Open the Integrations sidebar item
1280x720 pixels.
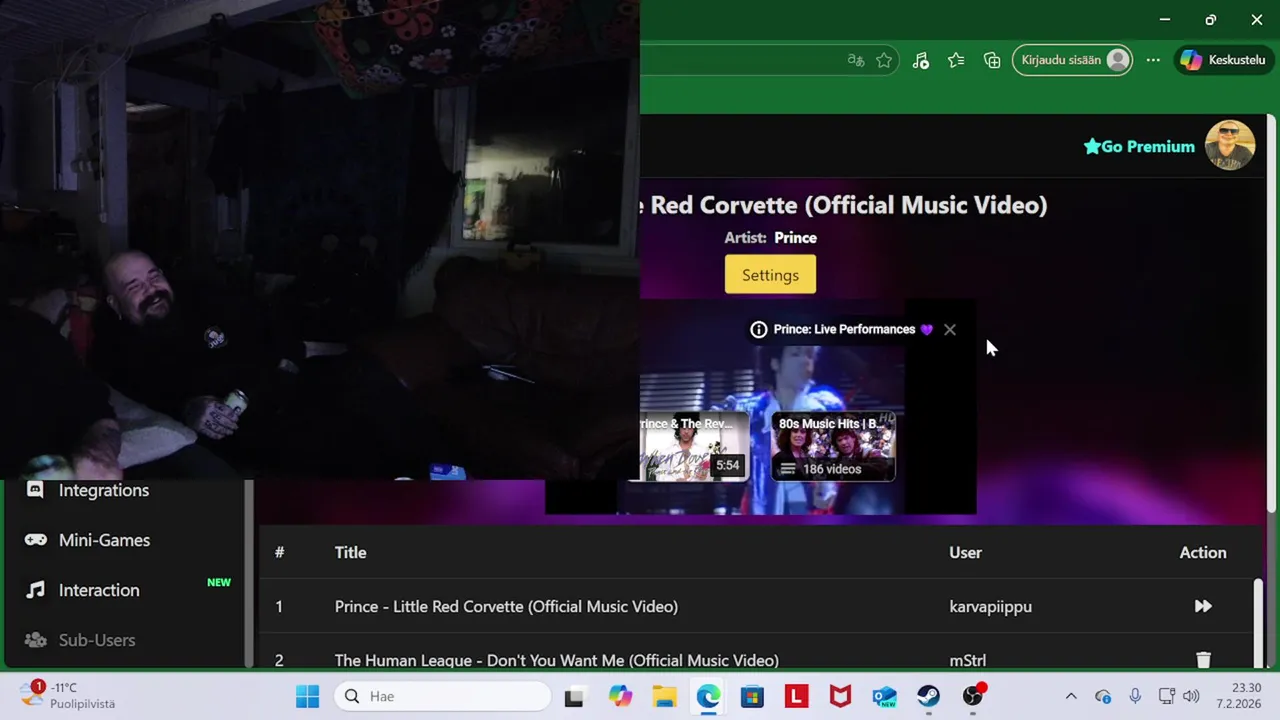[104, 490]
